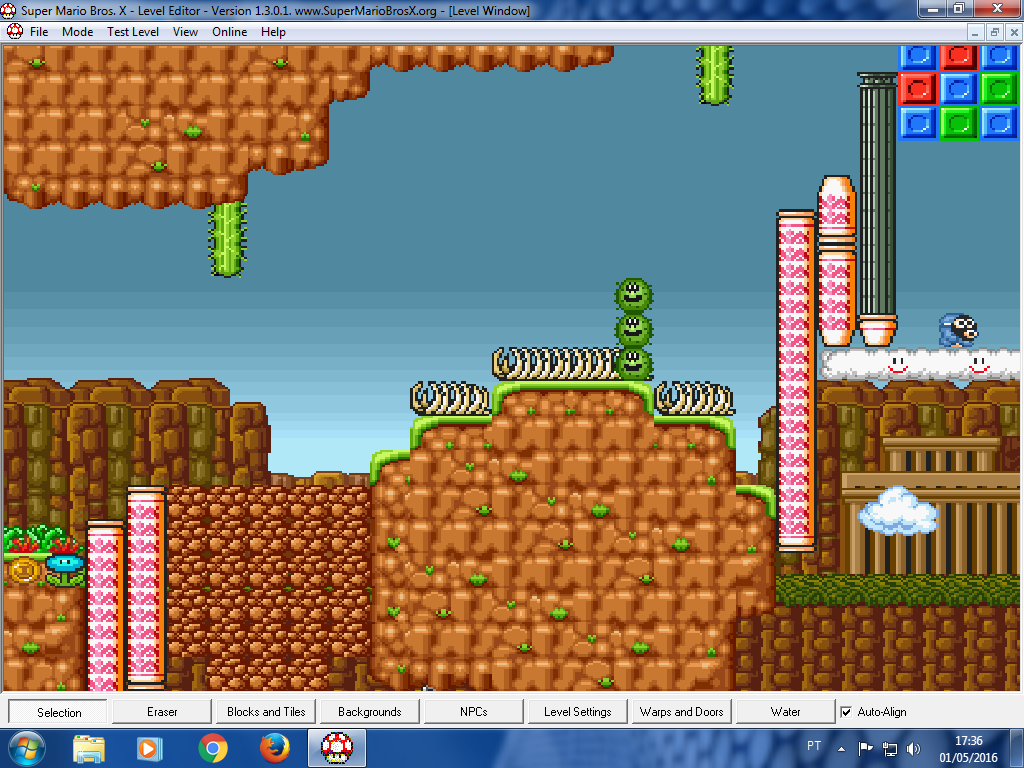The image size is (1024, 768).
Task: Expand the Online menu
Action: 229,32
